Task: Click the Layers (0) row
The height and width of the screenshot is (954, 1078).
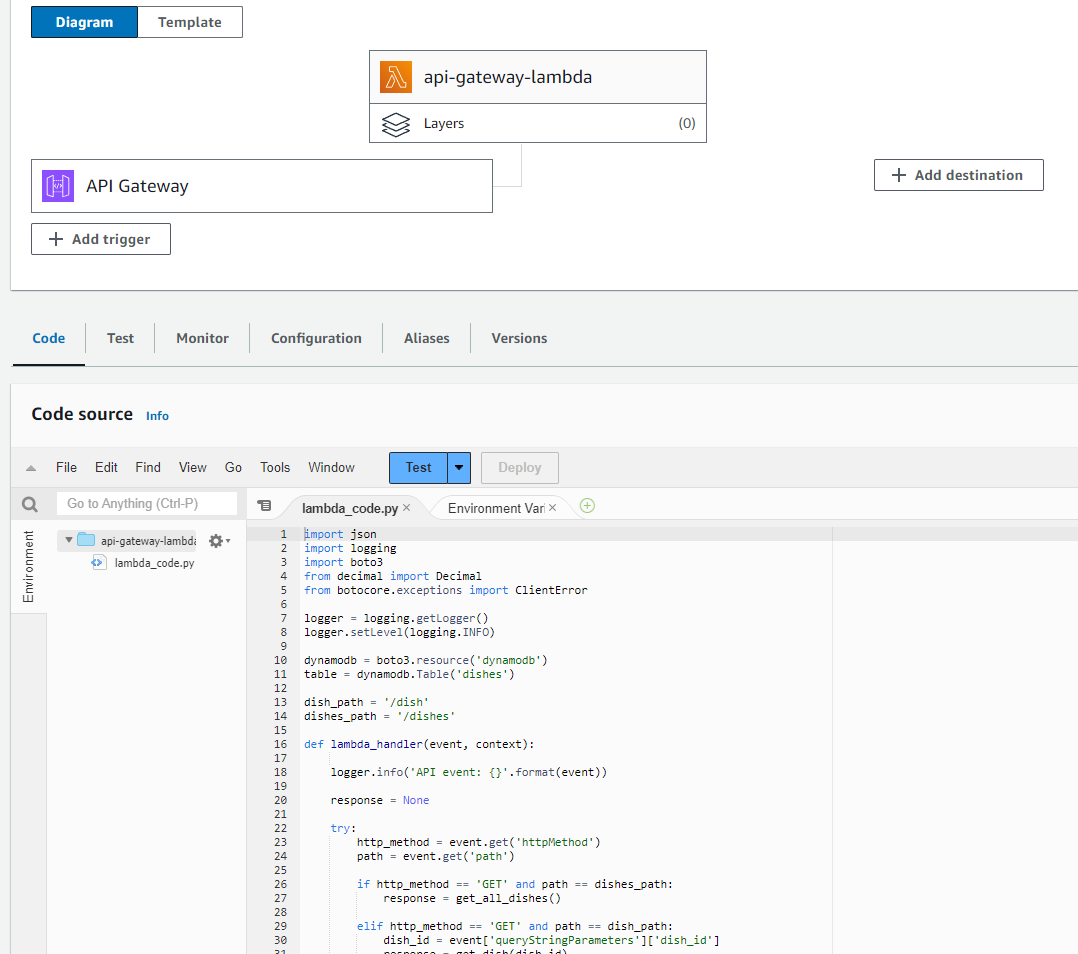Action: point(538,124)
